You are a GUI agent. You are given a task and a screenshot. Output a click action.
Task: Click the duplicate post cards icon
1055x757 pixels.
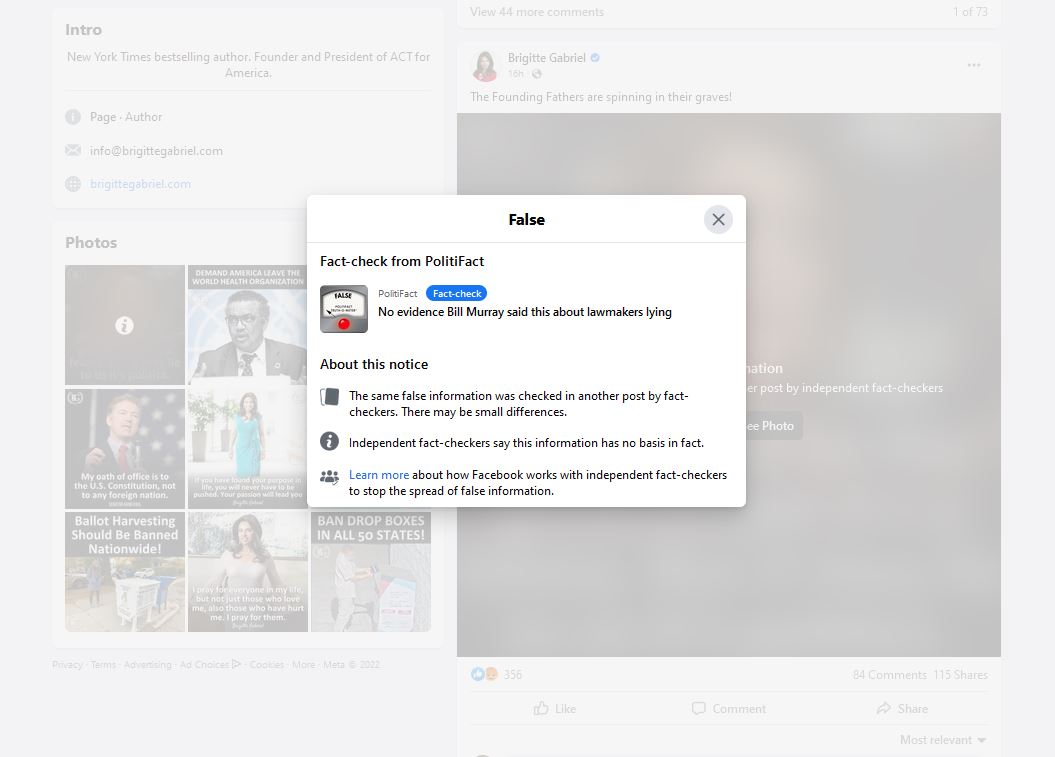(329, 397)
